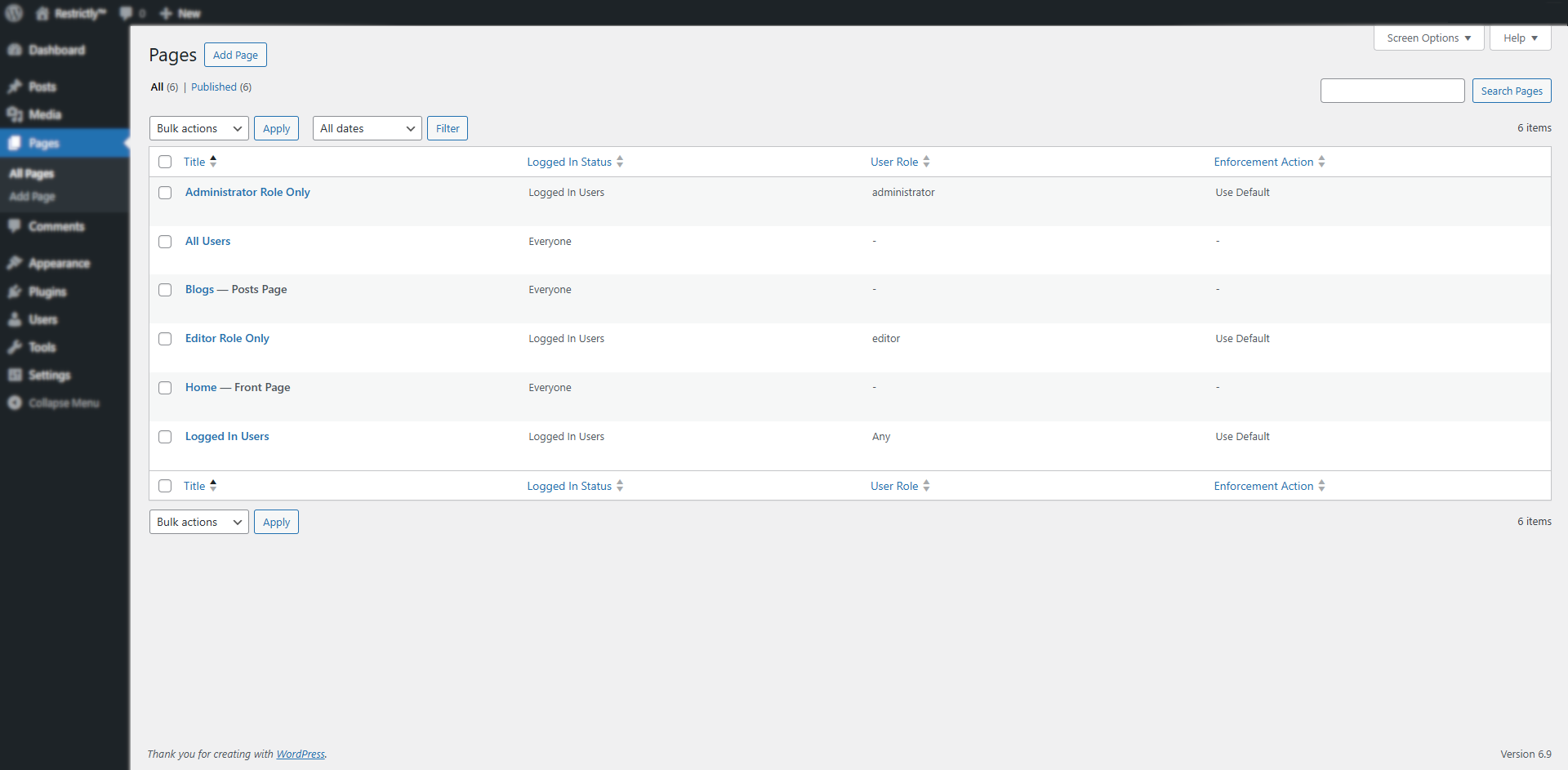Toggle the select-all checkbox in table header
Viewport: 1568px width, 770px height.
pyautogui.click(x=165, y=162)
